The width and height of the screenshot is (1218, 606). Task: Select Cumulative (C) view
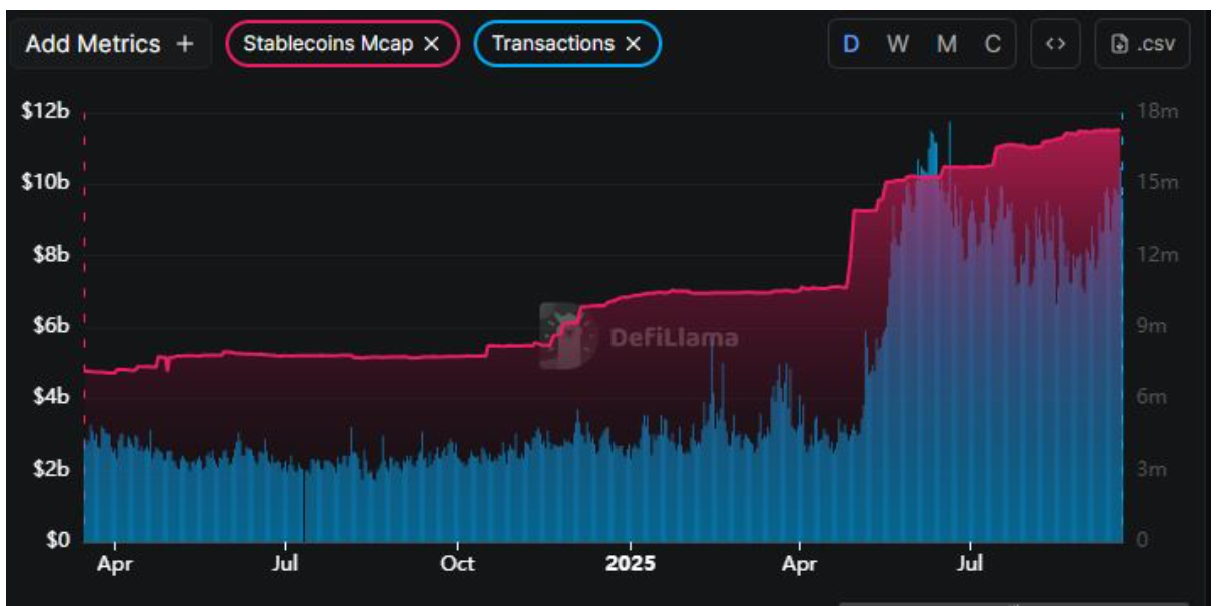[992, 44]
